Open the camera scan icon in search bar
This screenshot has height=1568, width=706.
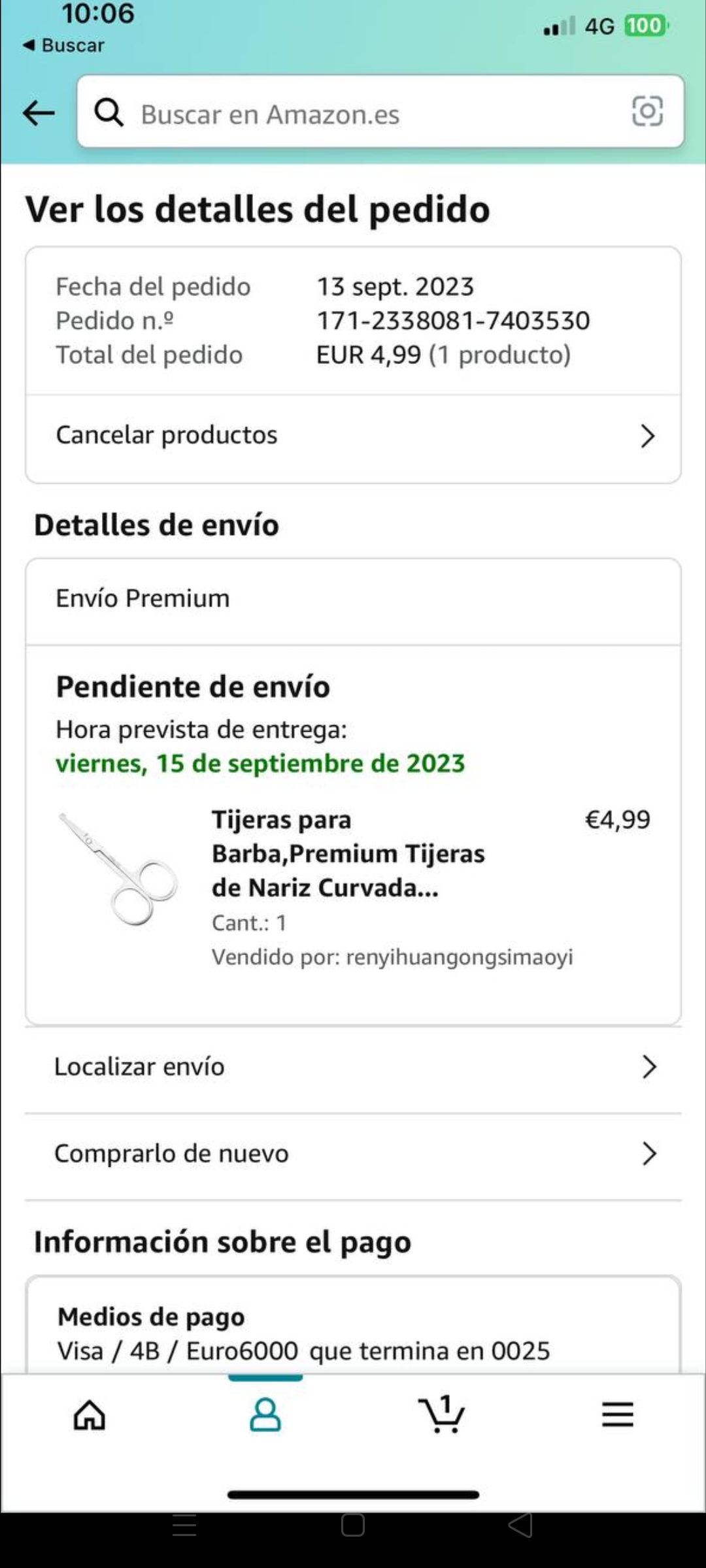(x=647, y=112)
